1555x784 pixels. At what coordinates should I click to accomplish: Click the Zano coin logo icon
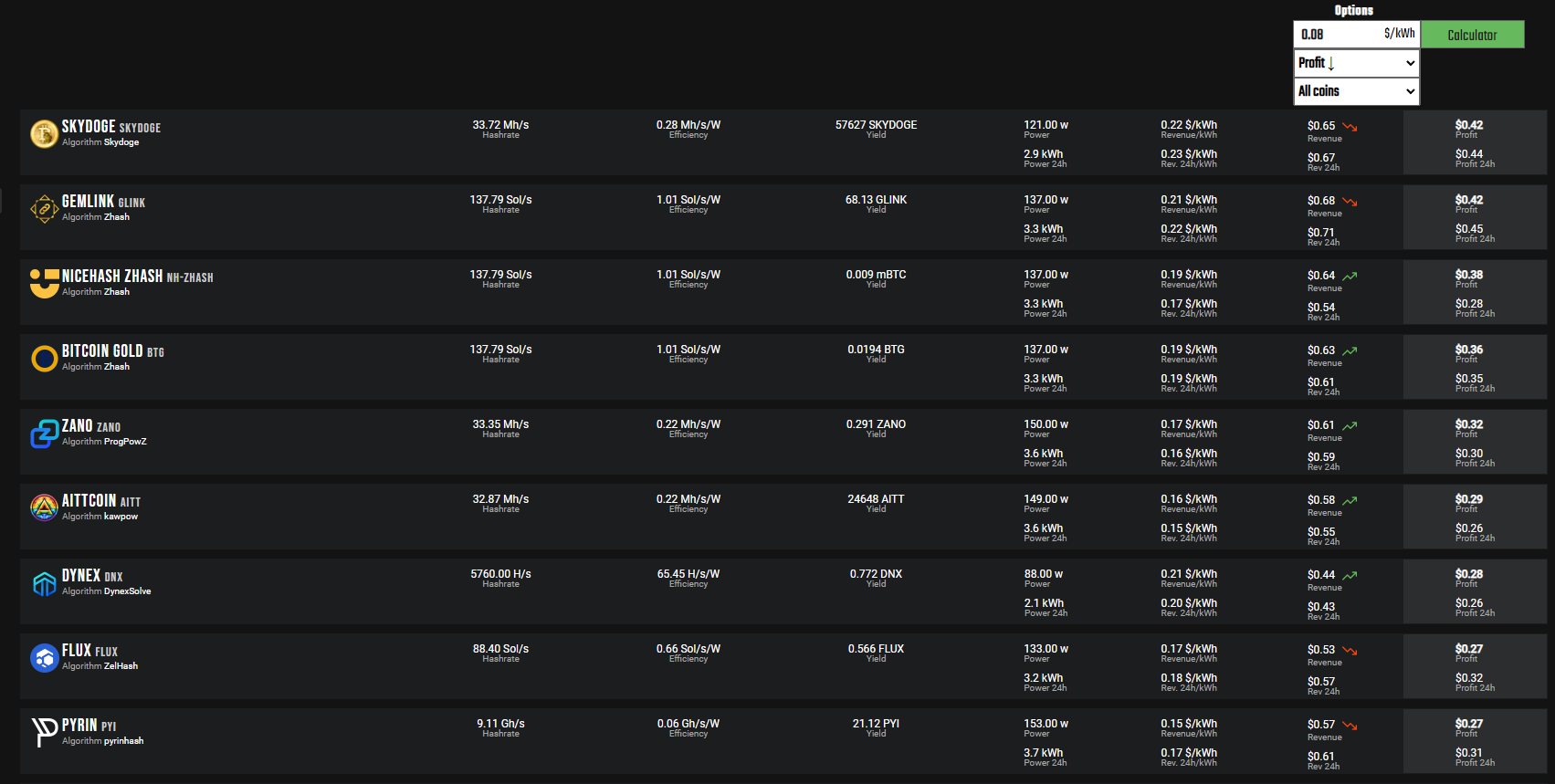[x=44, y=434]
